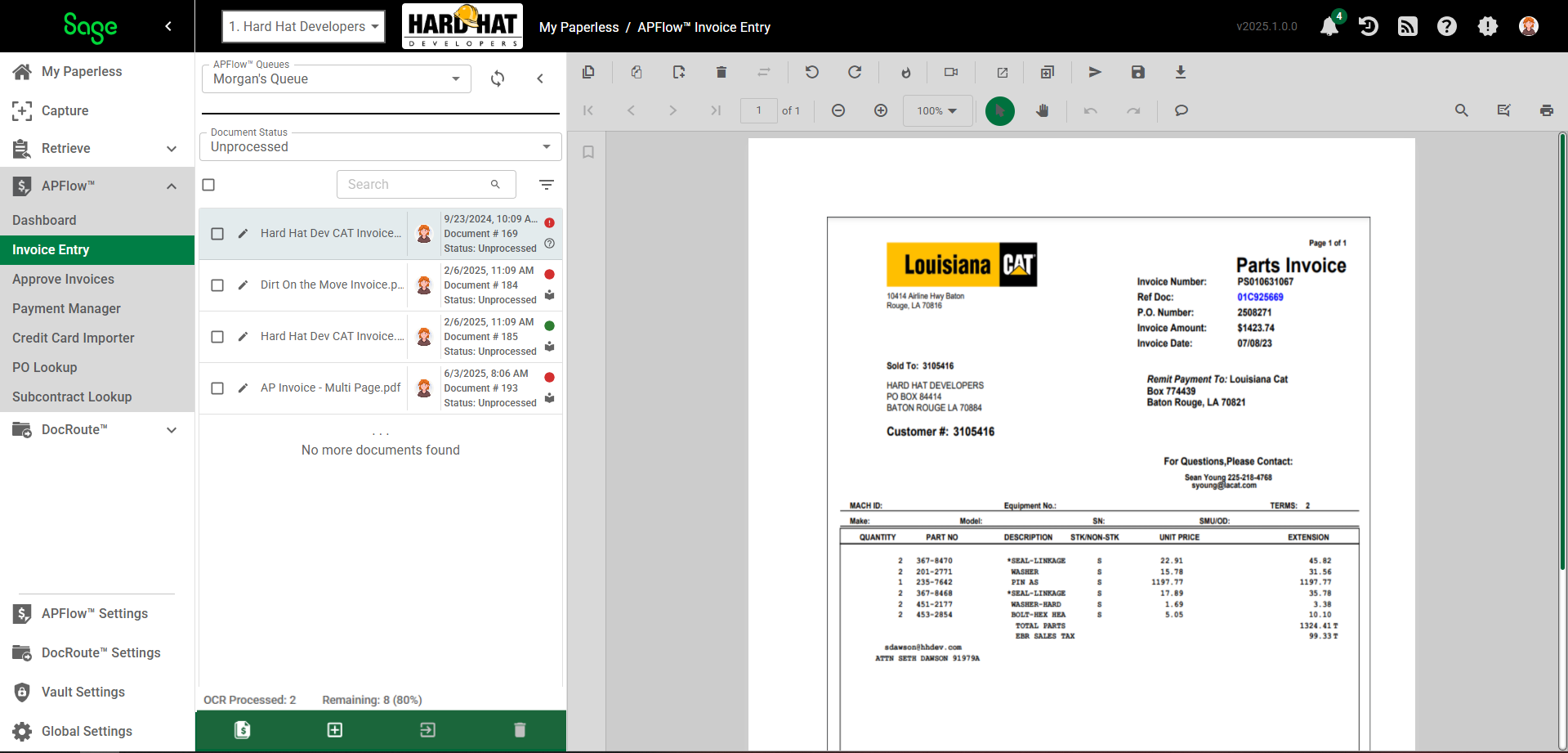Click the invoice dollar icon in green bar

(243, 730)
